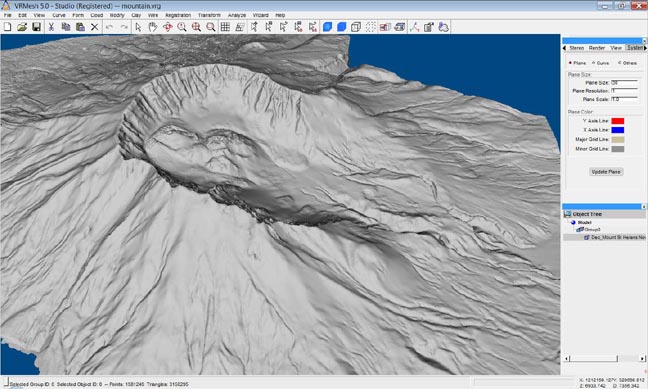Select the Plane radio button
This screenshot has width=648, height=389.
point(570,63)
